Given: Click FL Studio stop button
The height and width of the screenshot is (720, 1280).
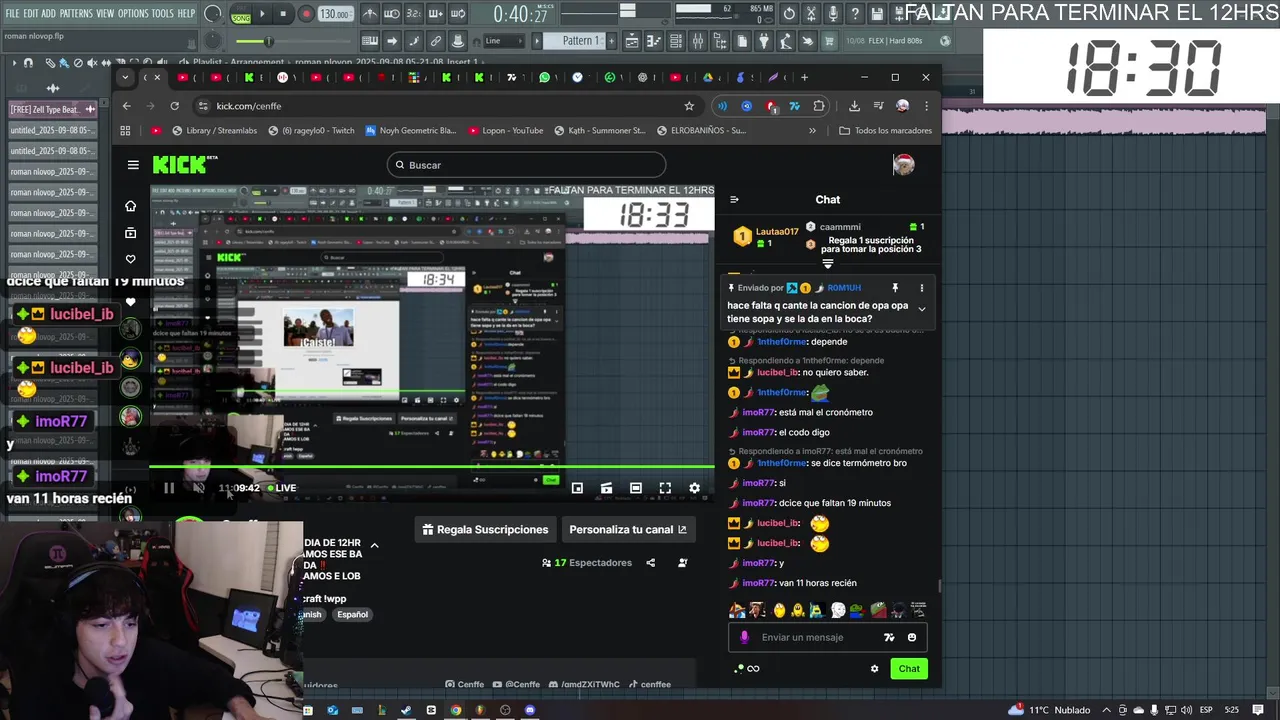Looking at the screenshot, I should click(x=283, y=14).
